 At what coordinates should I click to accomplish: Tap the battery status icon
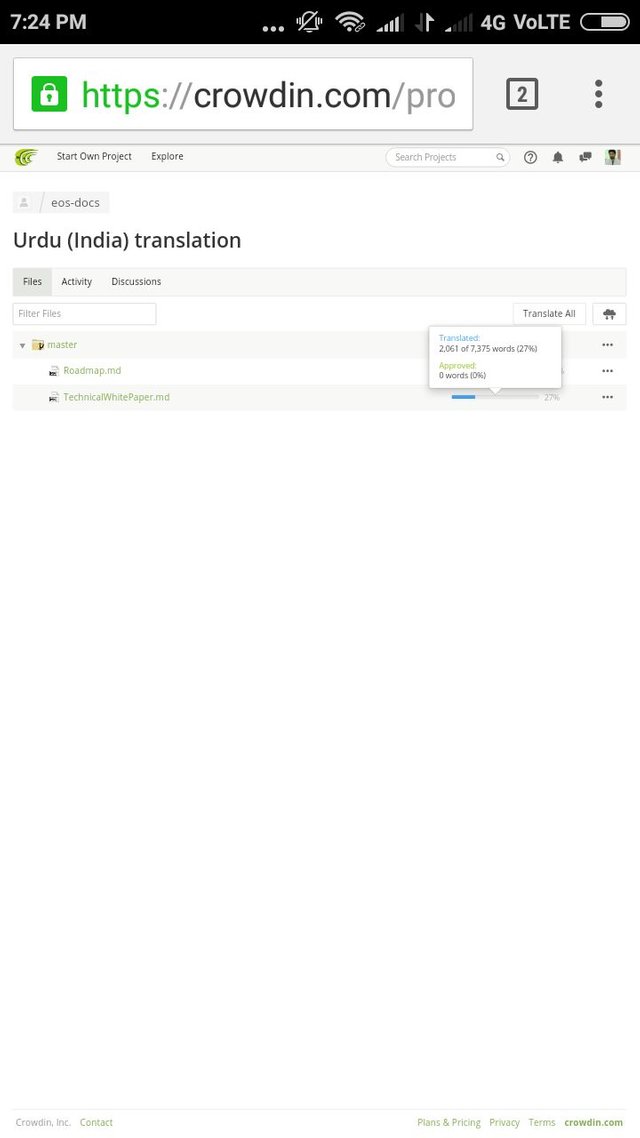(x=604, y=22)
